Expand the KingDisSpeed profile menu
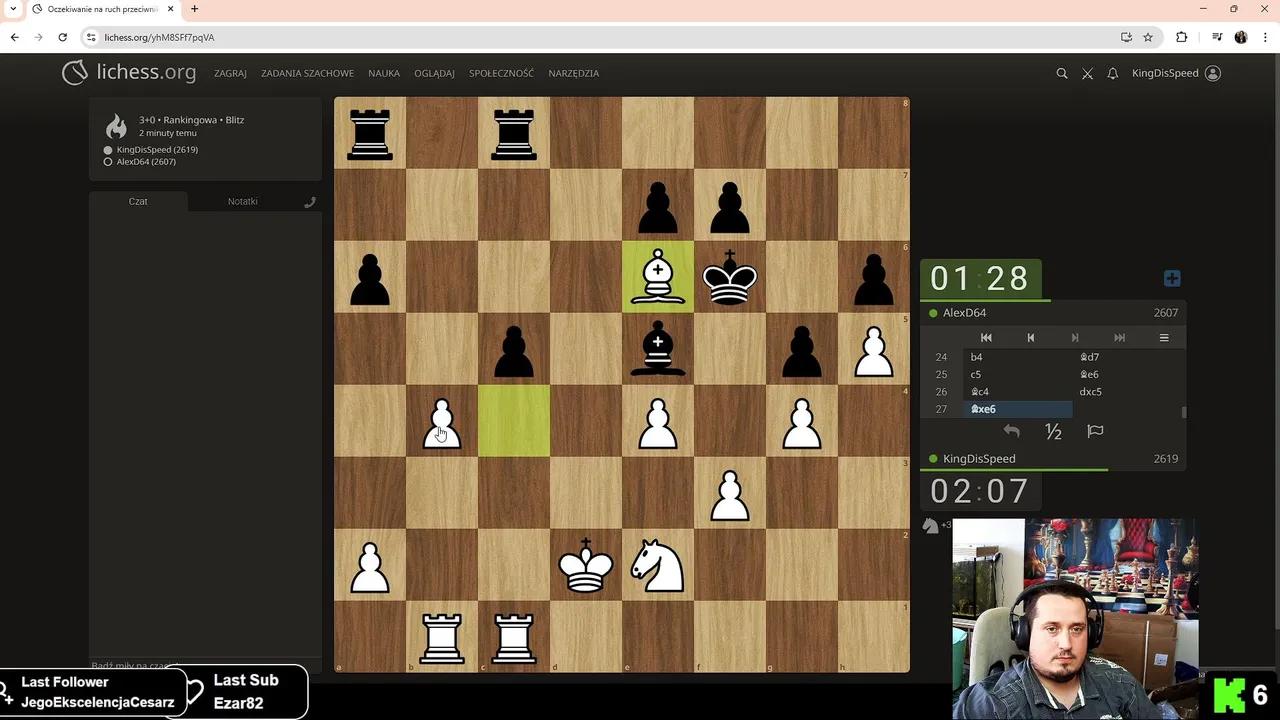This screenshot has height=720, width=1280. point(1176,73)
